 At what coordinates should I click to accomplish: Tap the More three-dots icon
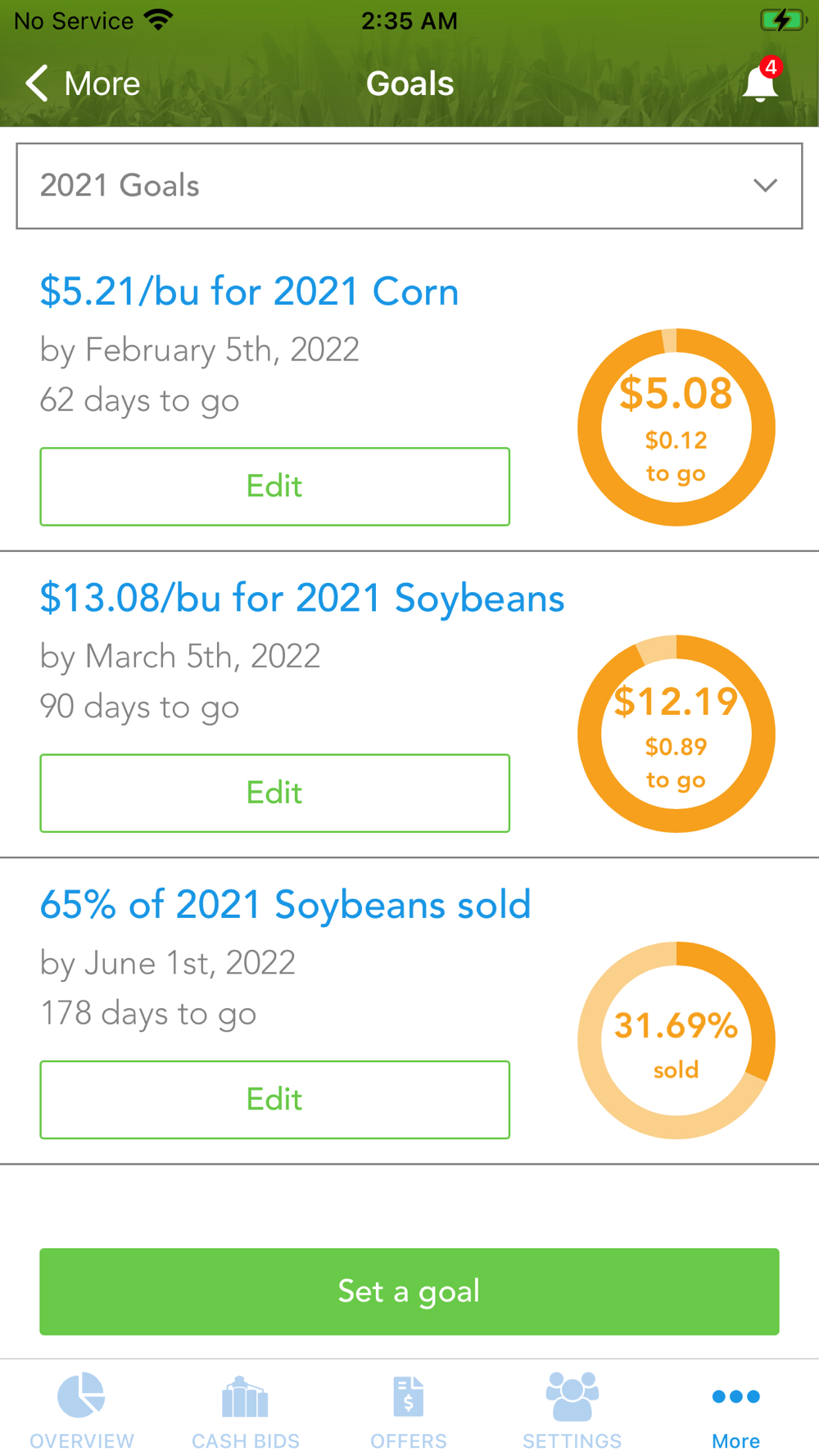[735, 1396]
